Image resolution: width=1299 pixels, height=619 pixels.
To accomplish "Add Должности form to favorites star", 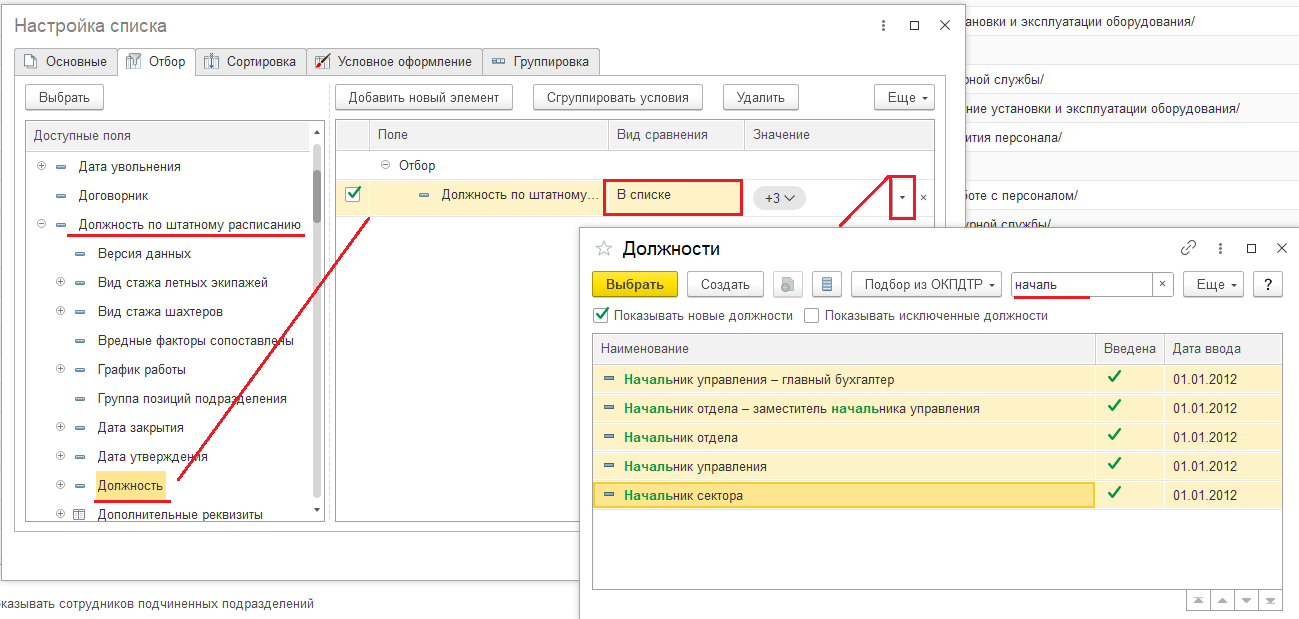I will (x=603, y=249).
